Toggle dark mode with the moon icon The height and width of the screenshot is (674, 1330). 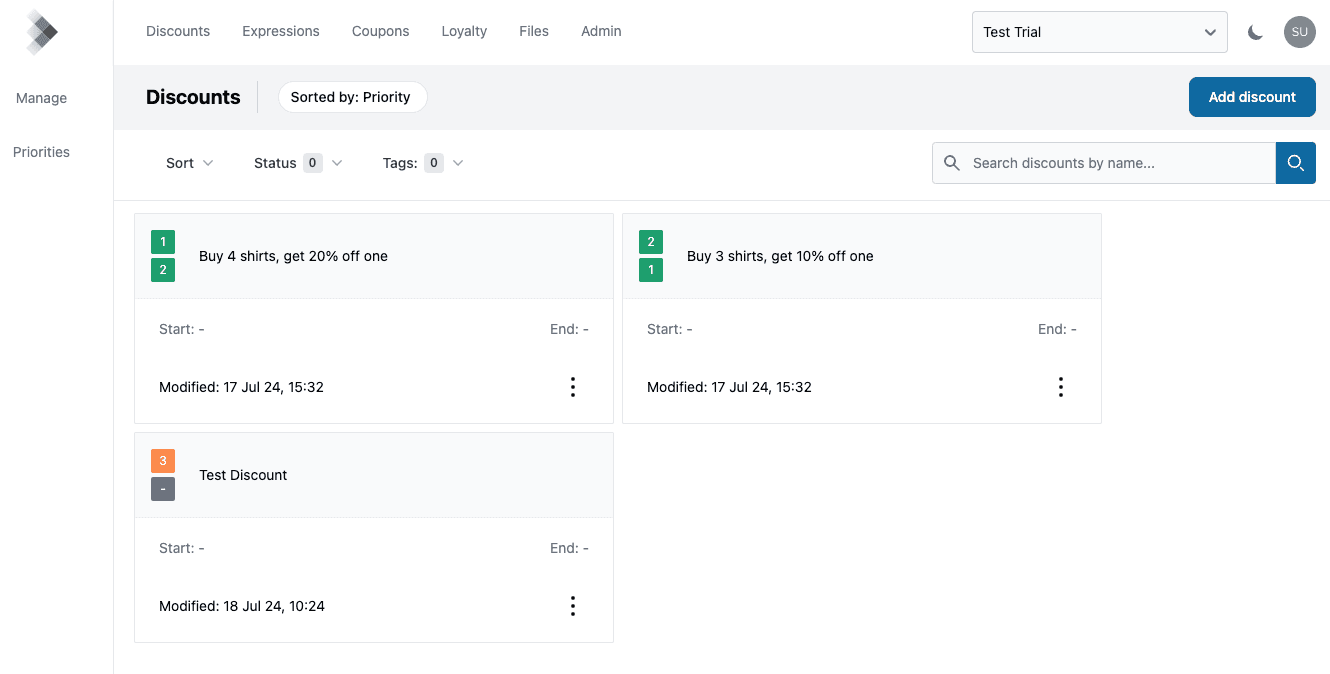pos(1255,32)
